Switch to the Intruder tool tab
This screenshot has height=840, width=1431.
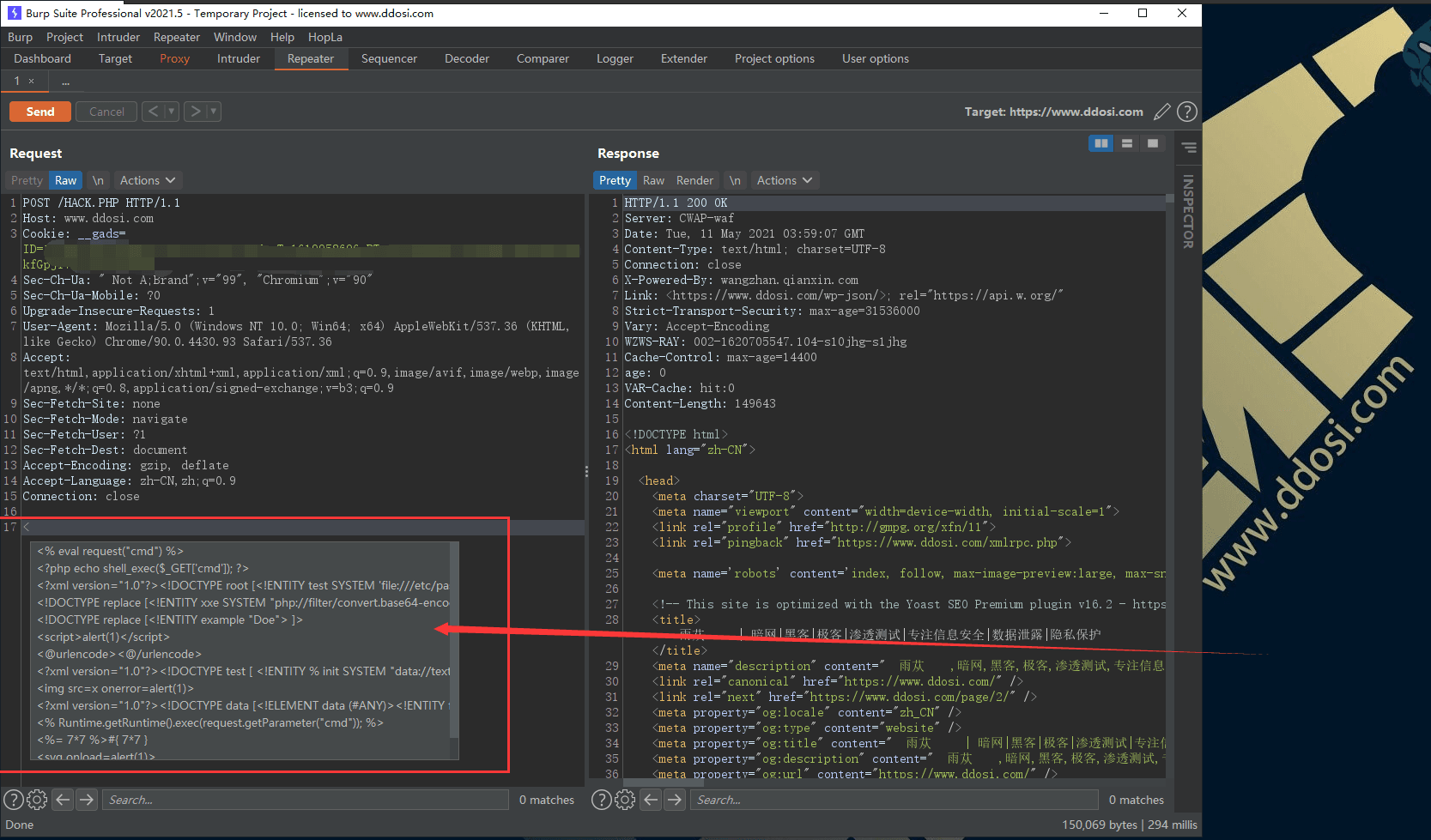pos(239,58)
